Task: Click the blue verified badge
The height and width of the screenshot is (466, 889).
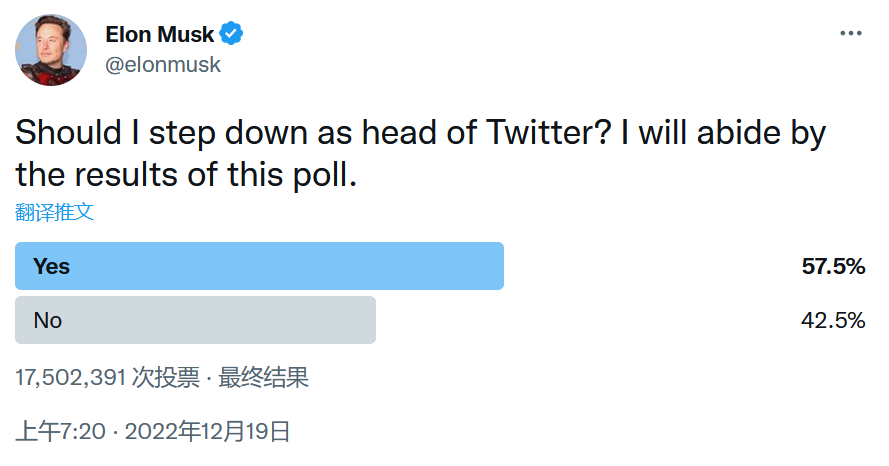Action: click(232, 35)
